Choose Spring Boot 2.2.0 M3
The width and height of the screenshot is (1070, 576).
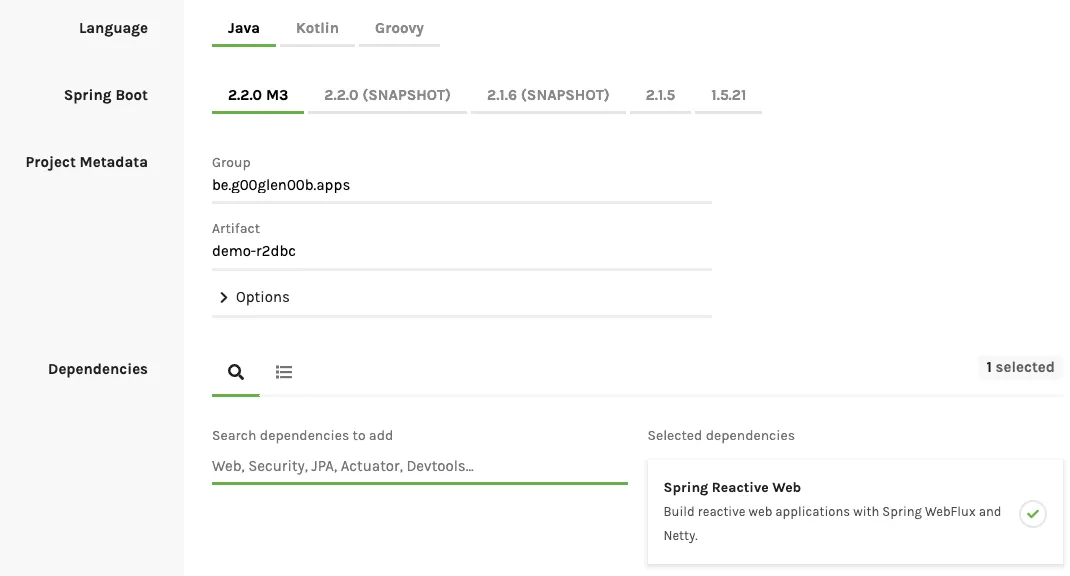tap(258, 96)
